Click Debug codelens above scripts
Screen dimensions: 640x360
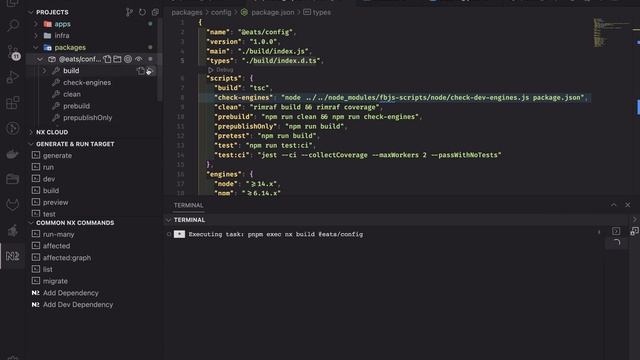point(221,70)
